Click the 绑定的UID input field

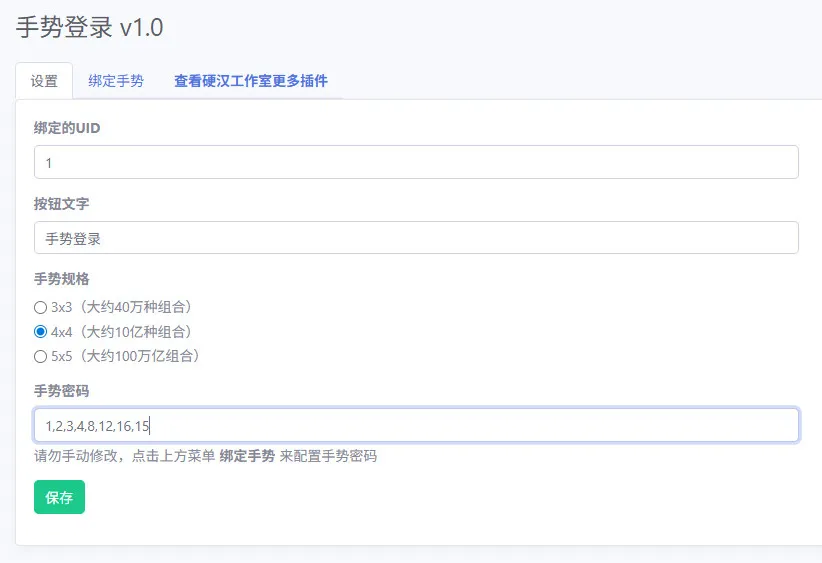416,162
